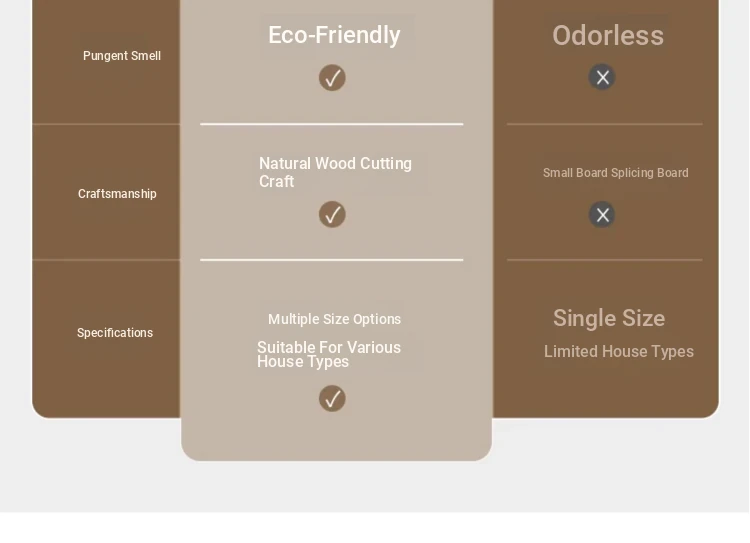Click the X icon under Odorless
Viewport: 750px width, 543px height.
(602, 77)
